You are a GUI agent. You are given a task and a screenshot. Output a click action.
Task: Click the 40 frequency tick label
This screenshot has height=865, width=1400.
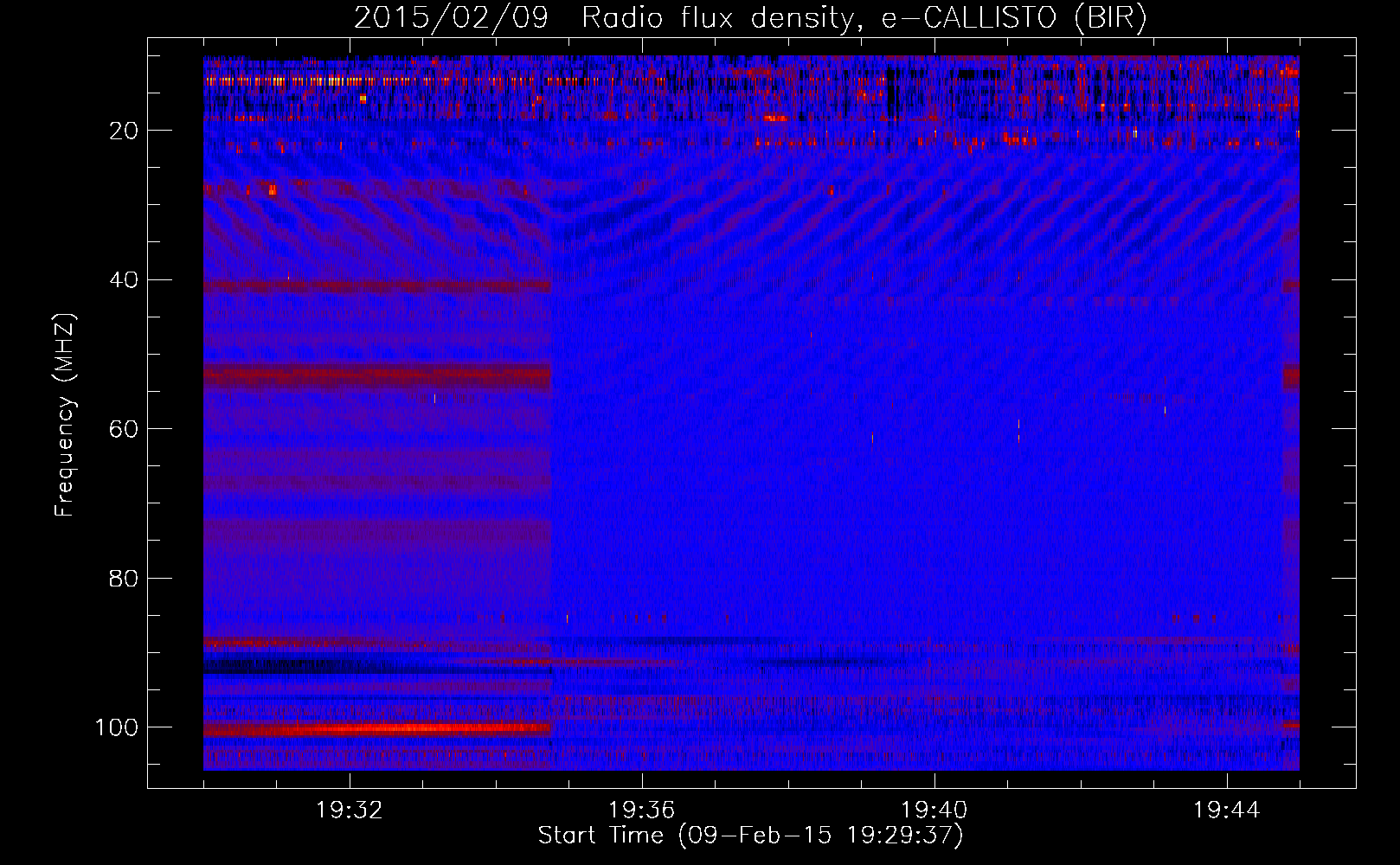(x=125, y=280)
